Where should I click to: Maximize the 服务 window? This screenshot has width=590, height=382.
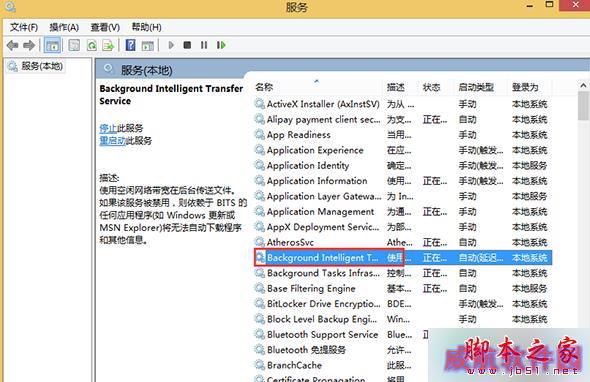(x=549, y=5)
